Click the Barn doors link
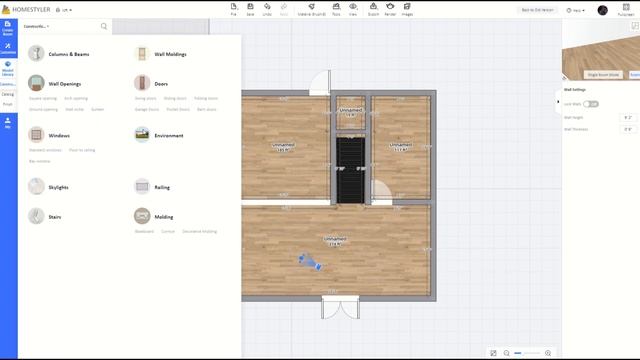This screenshot has height=360, width=640. coord(207,109)
